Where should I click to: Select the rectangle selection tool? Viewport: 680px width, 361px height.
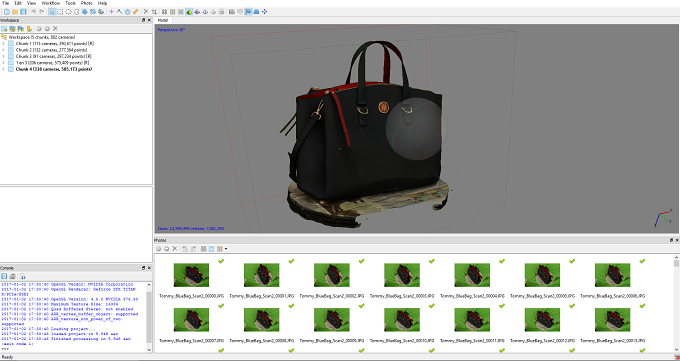pyautogui.click(x=60, y=12)
